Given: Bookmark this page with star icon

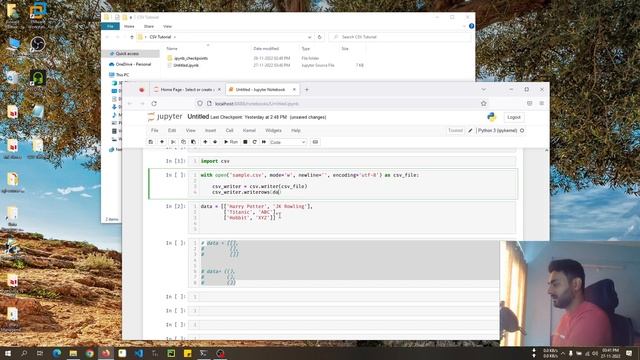Looking at the screenshot, I should [484, 104].
